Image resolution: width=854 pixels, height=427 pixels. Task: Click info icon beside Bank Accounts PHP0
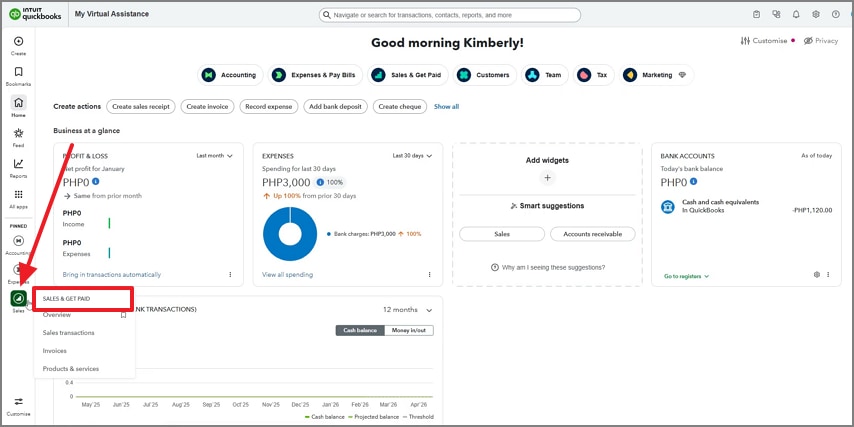pyautogui.click(x=694, y=181)
